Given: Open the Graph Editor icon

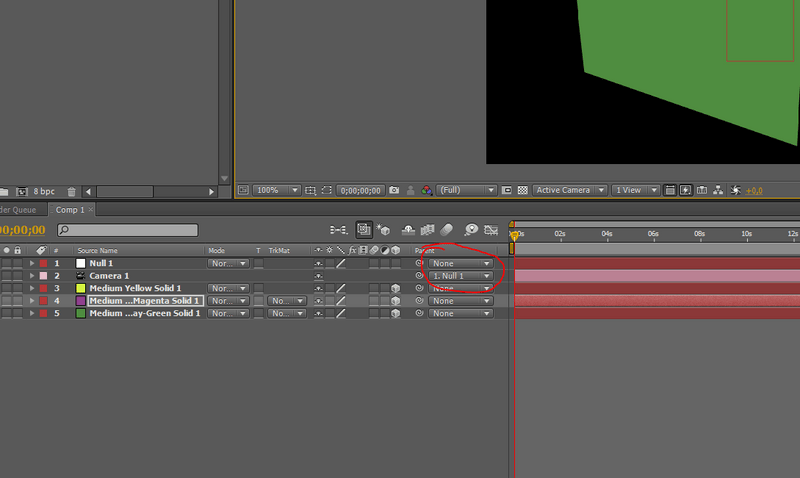Looking at the screenshot, I should [x=492, y=230].
